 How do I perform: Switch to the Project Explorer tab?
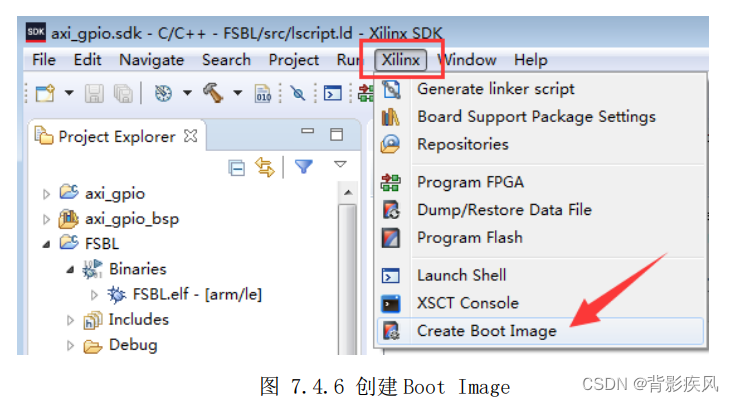(116, 136)
